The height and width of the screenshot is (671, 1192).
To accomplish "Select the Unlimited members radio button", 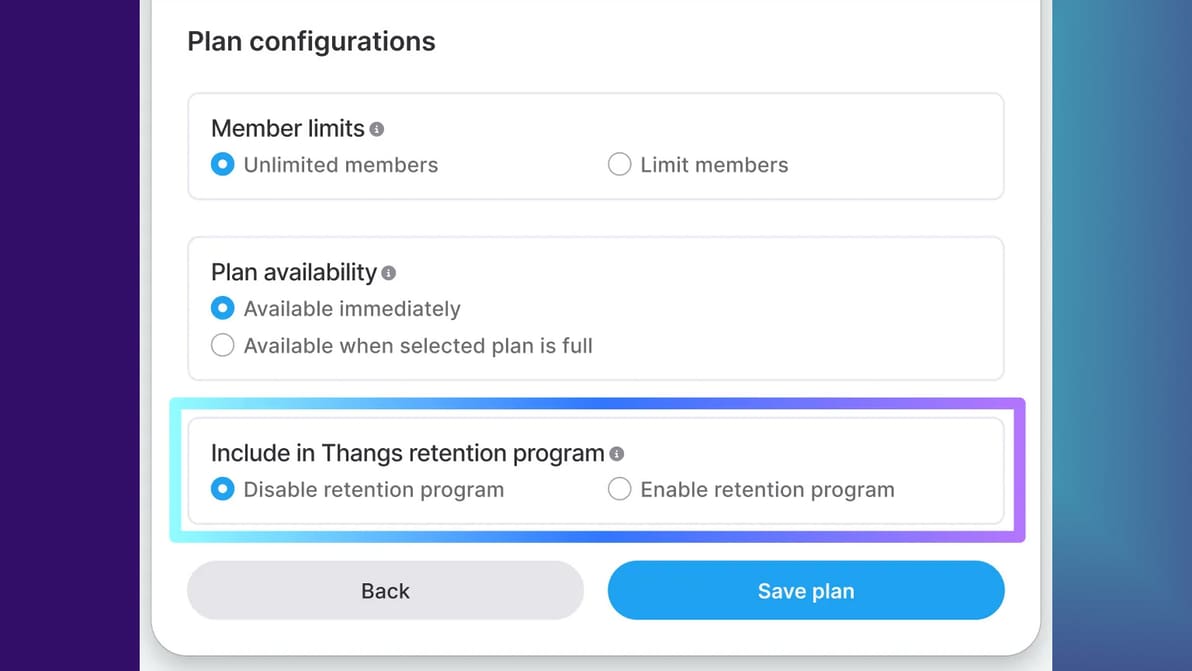I will coord(223,165).
